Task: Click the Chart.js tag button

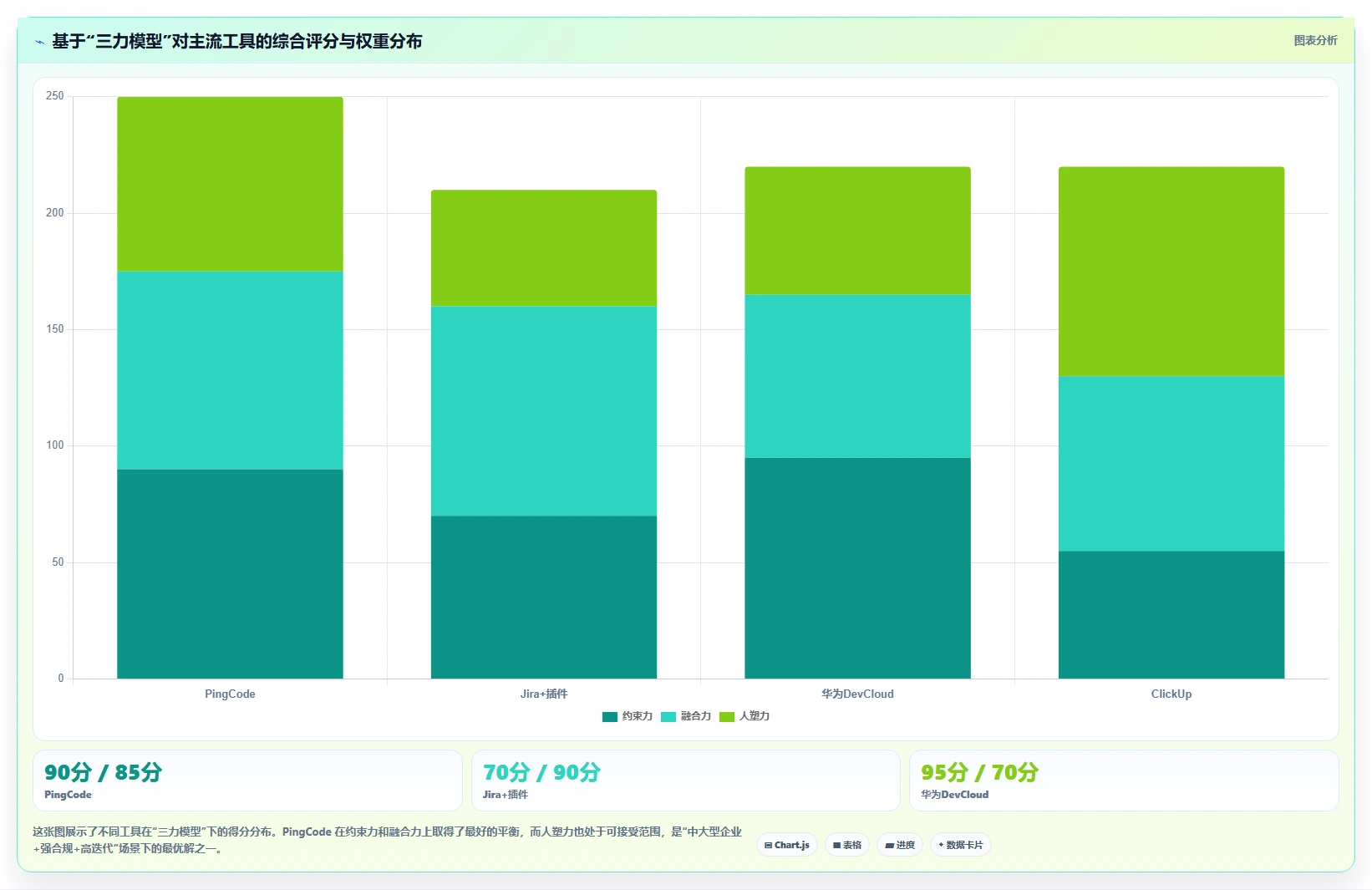Action: pos(787,845)
